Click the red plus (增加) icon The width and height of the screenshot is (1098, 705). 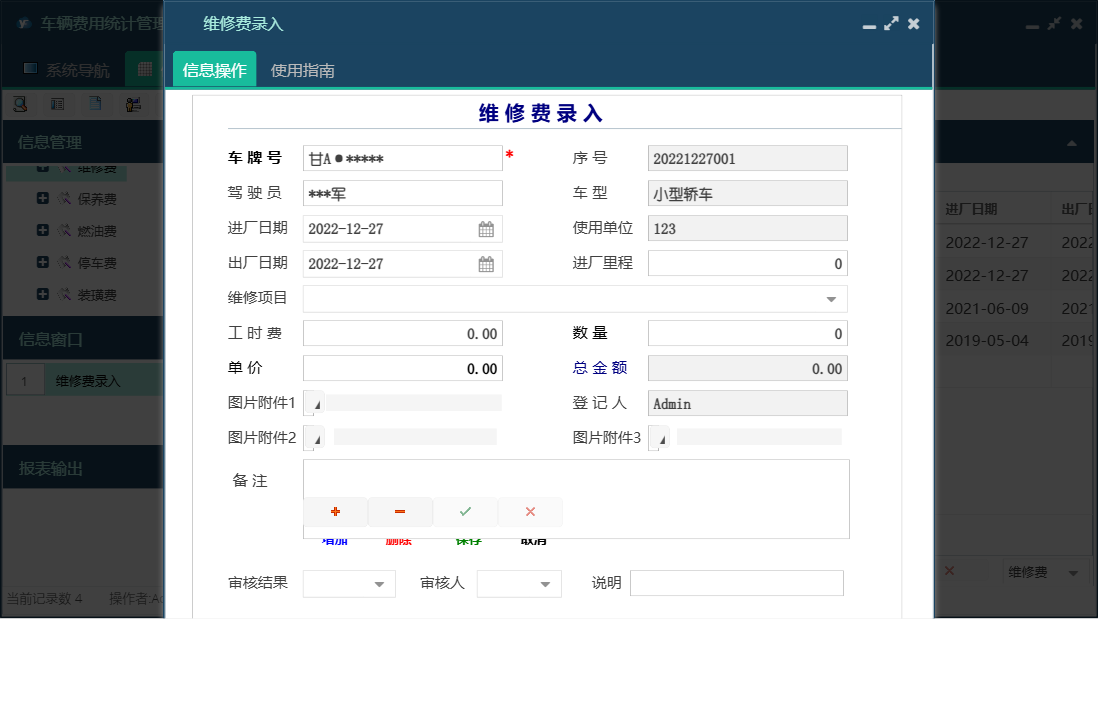[335, 511]
